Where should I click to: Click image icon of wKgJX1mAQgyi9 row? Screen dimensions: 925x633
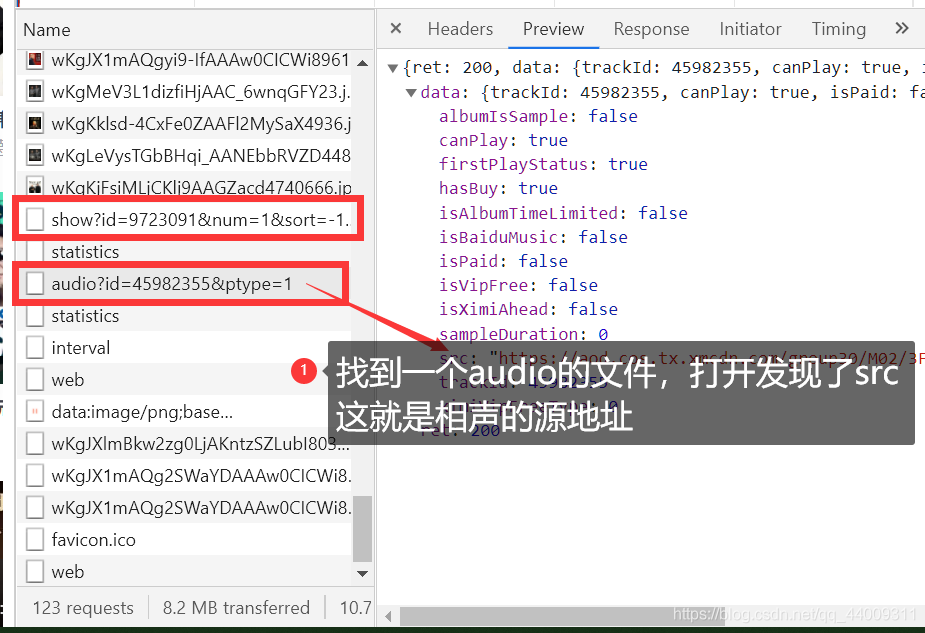pyautogui.click(x=35, y=60)
